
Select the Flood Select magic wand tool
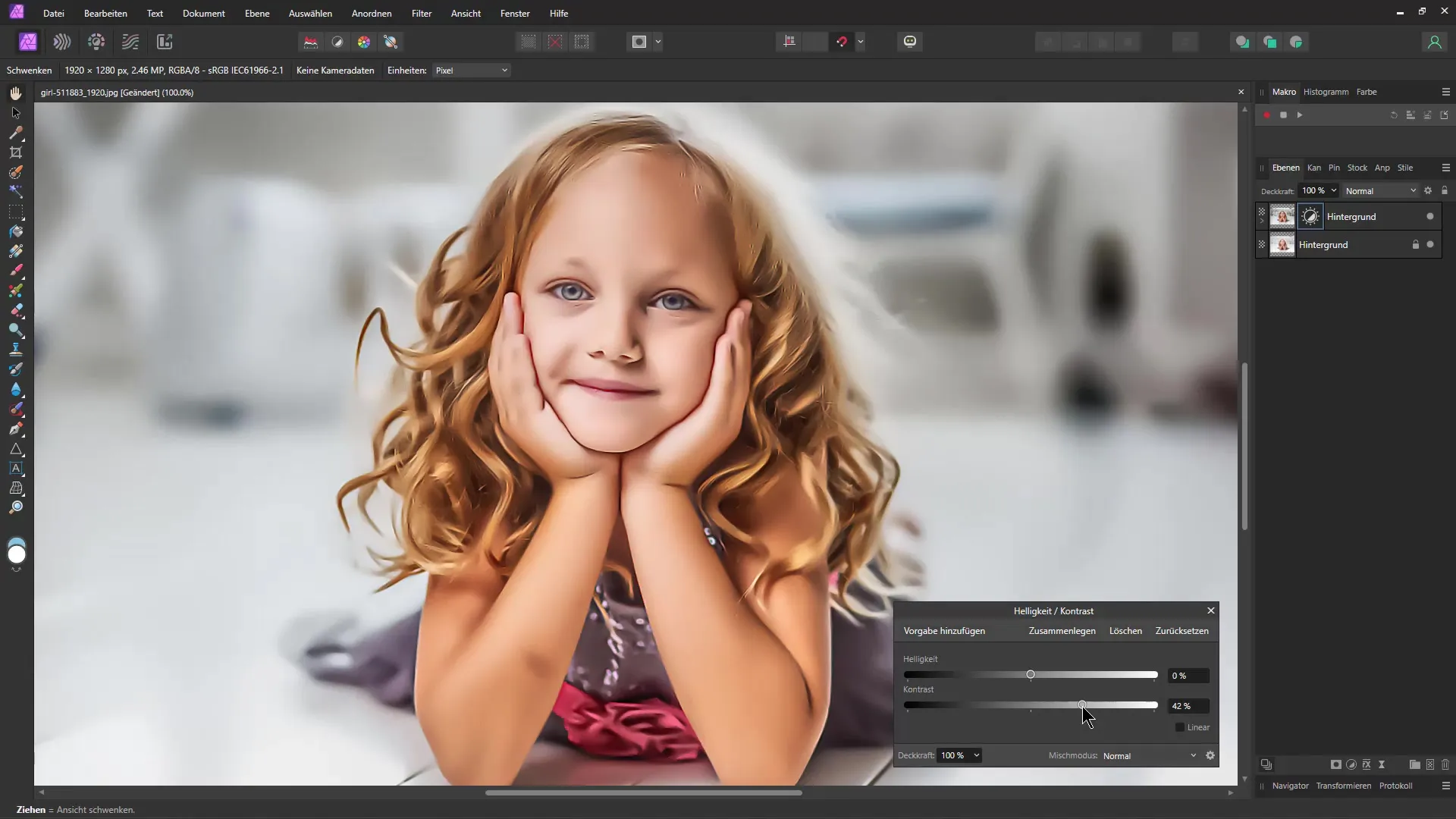(x=16, y=192)
